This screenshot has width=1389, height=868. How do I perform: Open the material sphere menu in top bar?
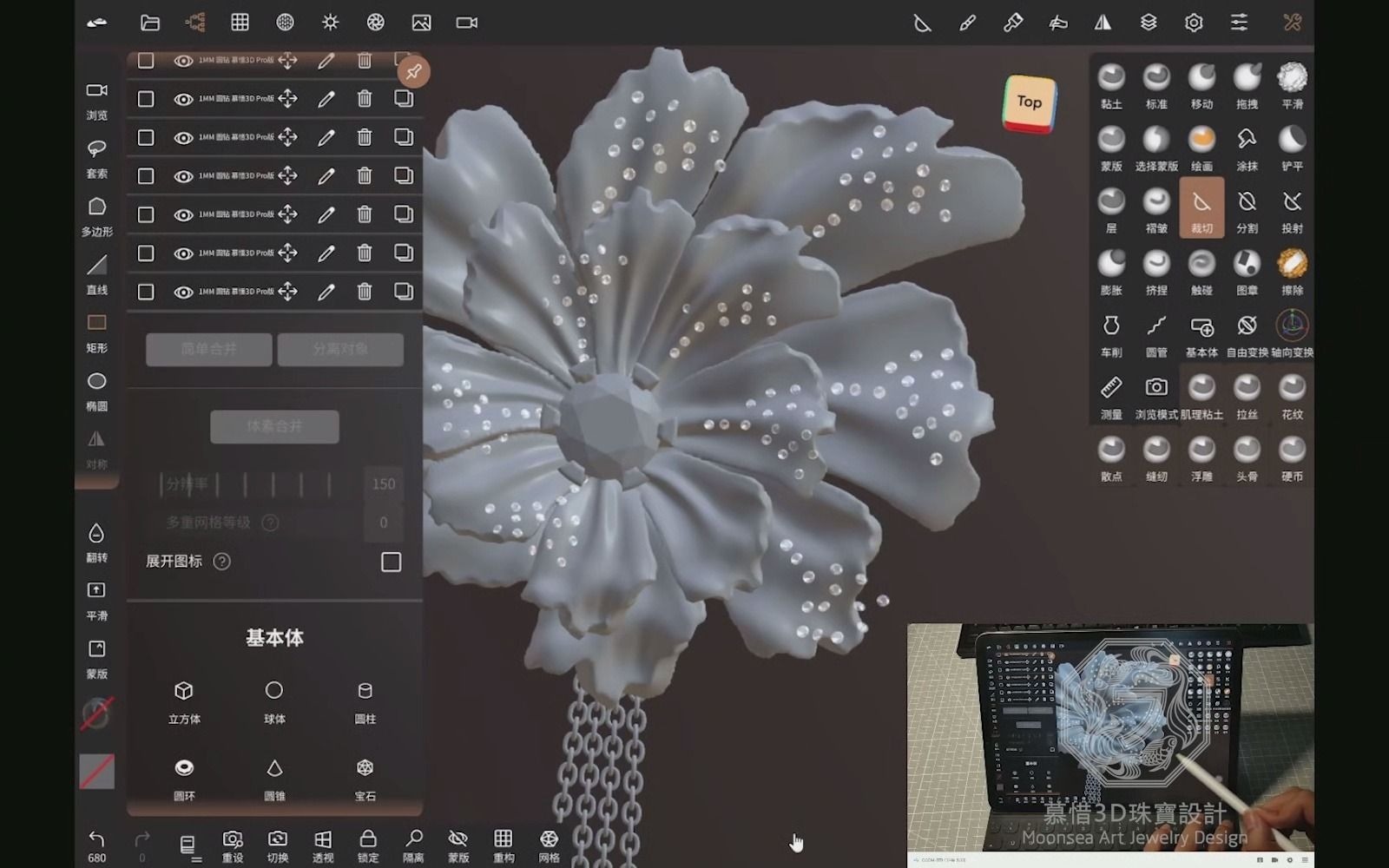tap(285, 23)
